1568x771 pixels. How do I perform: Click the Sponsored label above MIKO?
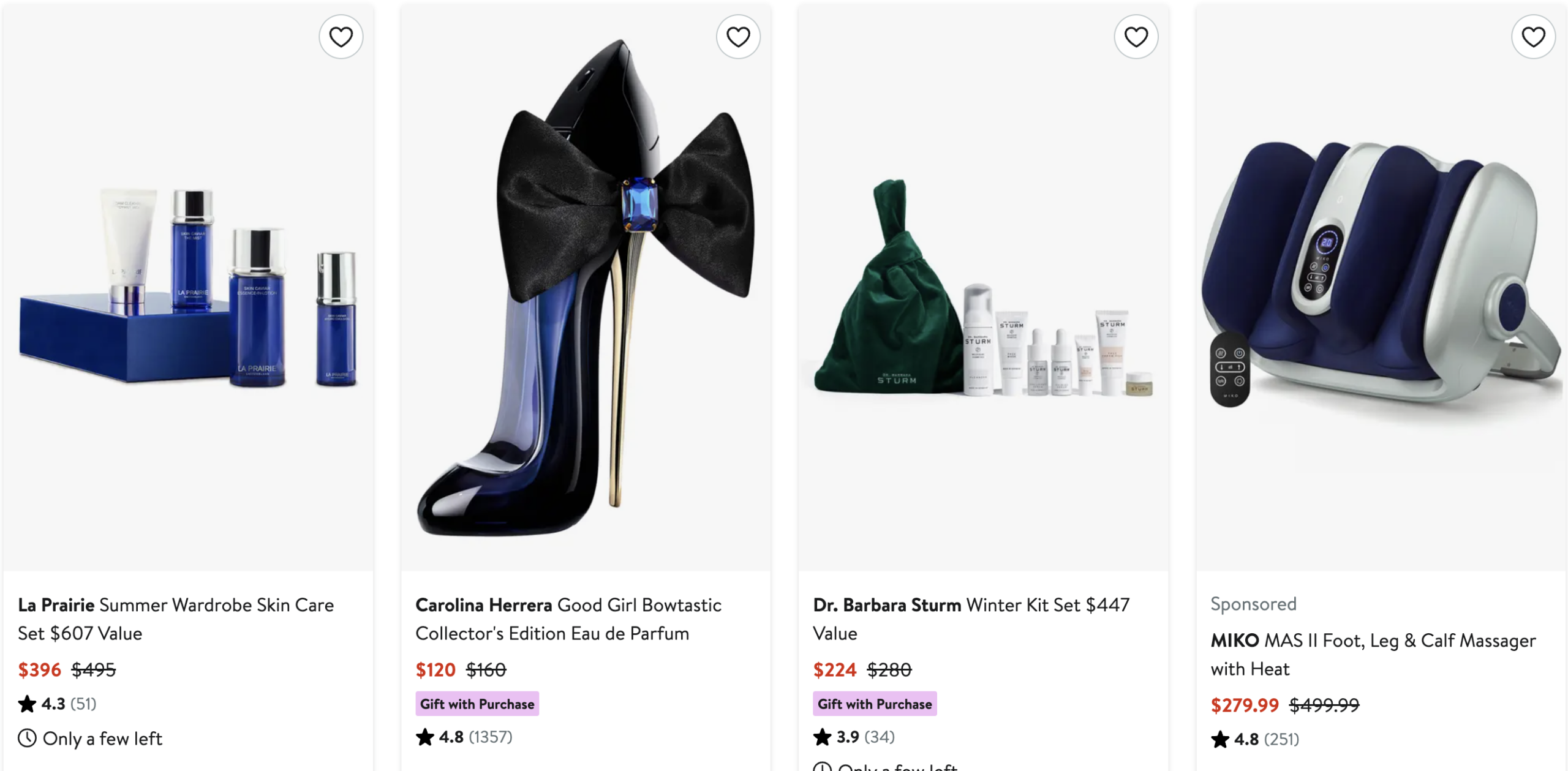(1253, 604)
